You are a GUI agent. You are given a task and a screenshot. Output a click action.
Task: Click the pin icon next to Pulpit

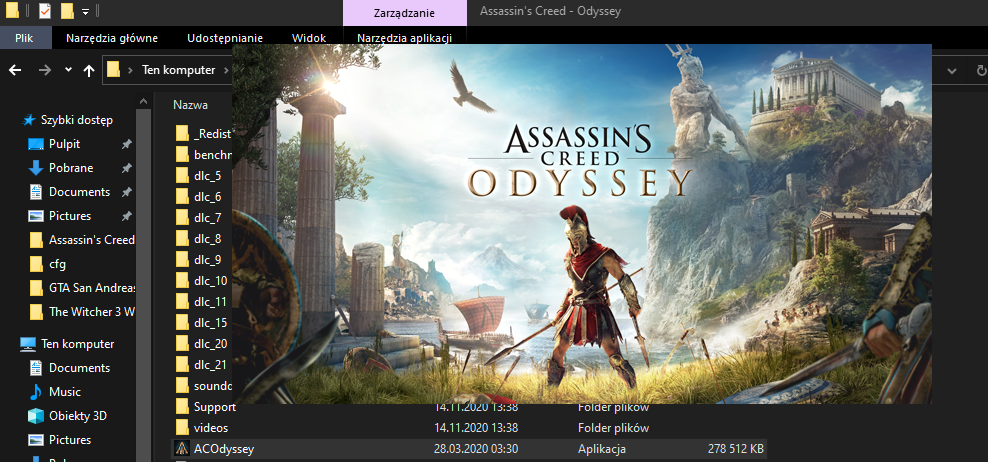[127, 144]
